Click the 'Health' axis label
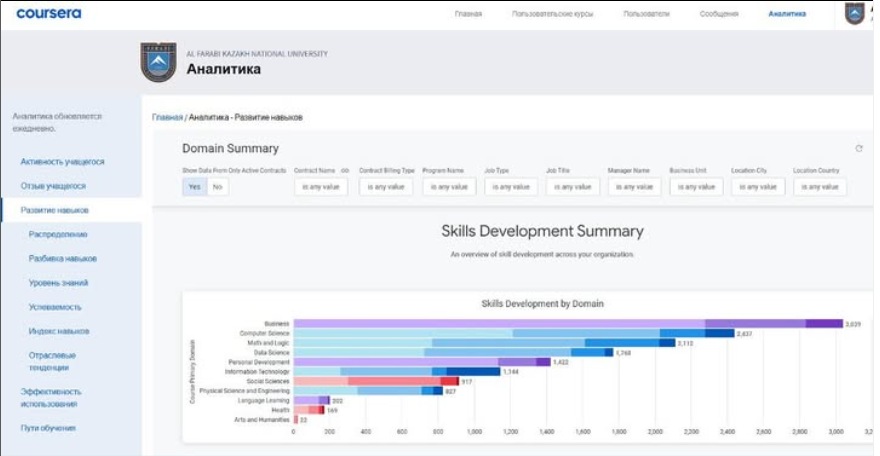 (x=281, y=410)
